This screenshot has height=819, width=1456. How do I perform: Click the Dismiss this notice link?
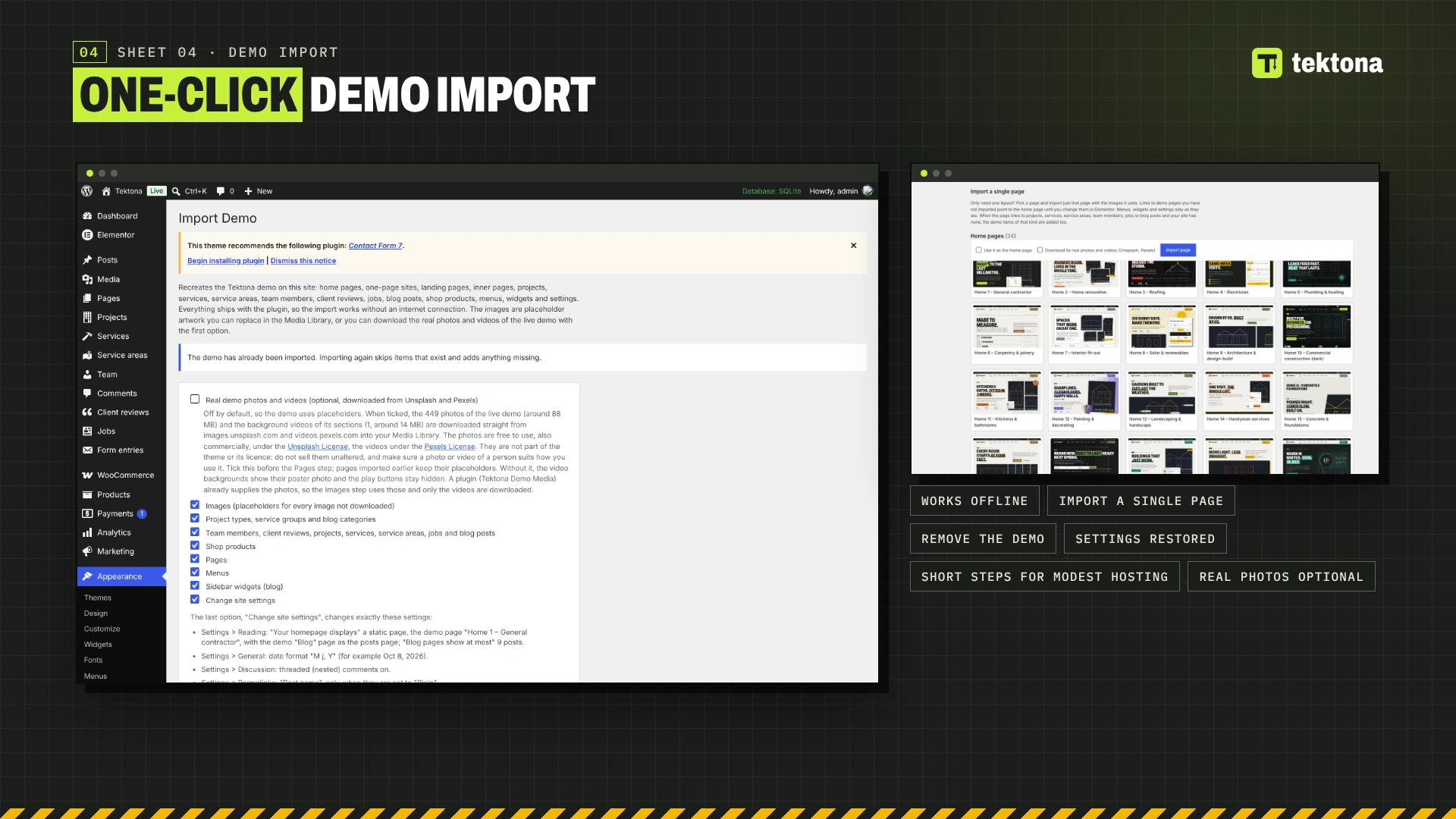coord(303,261)
